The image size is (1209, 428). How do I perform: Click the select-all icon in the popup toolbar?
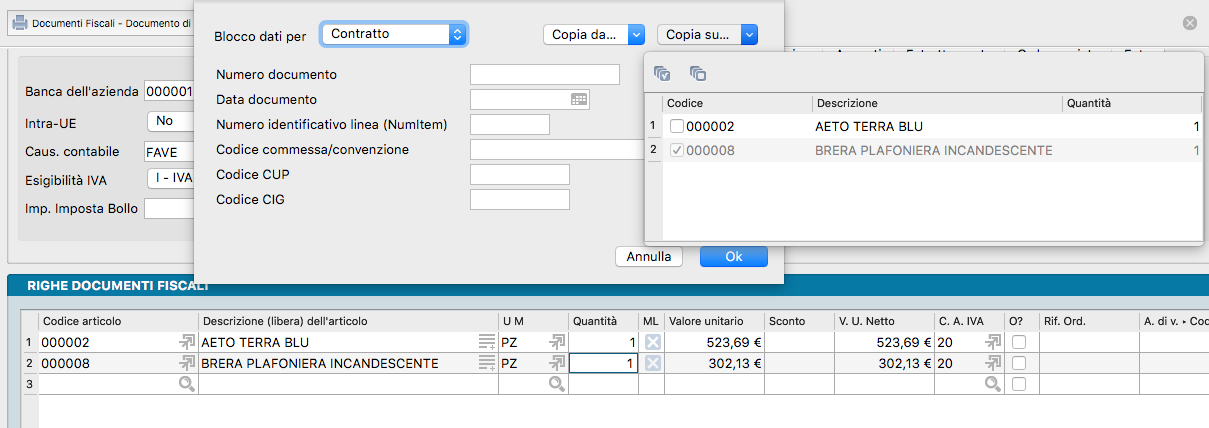point(662,73)
